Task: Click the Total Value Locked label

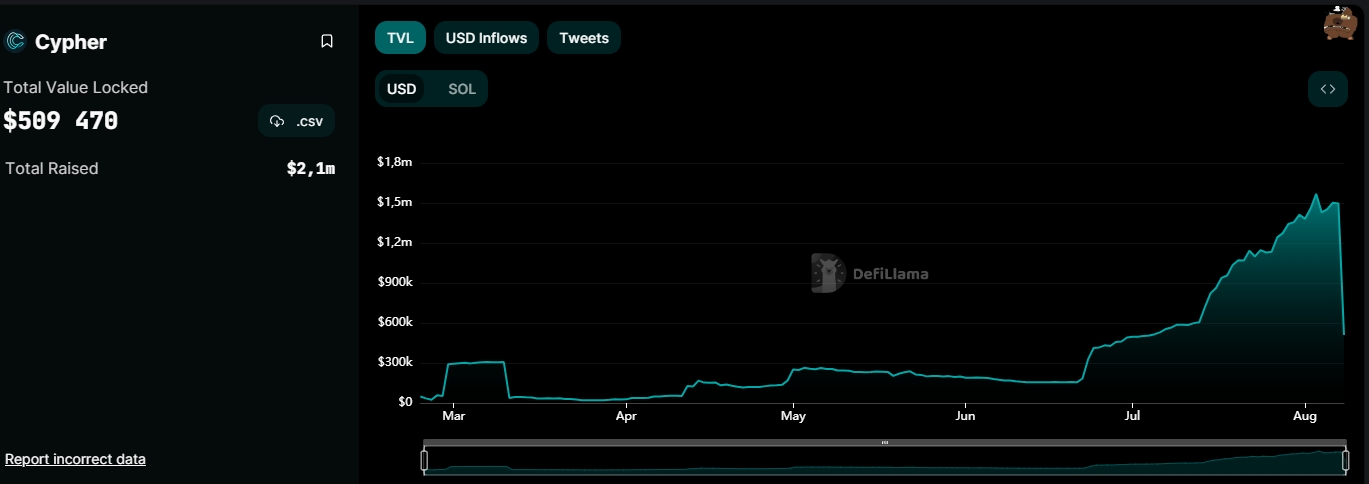Action: 76,88
